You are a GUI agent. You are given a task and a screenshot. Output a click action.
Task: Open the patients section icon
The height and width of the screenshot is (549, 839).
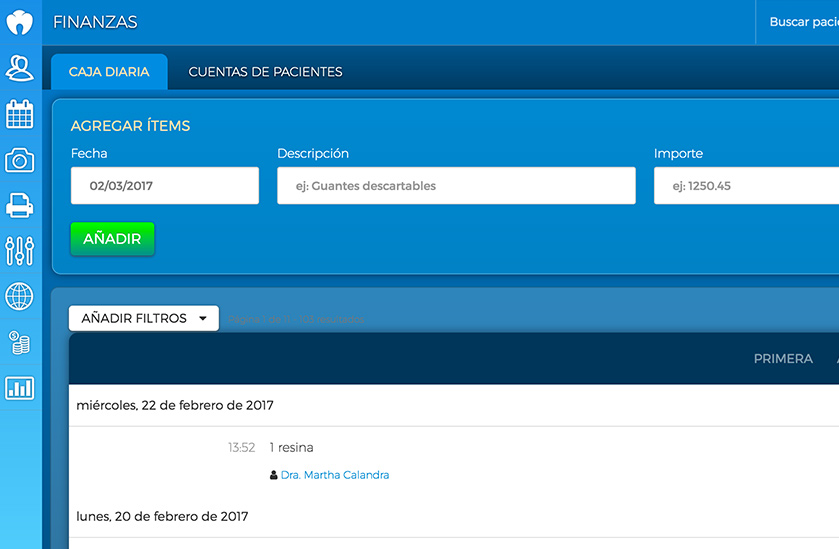[20, 68]
